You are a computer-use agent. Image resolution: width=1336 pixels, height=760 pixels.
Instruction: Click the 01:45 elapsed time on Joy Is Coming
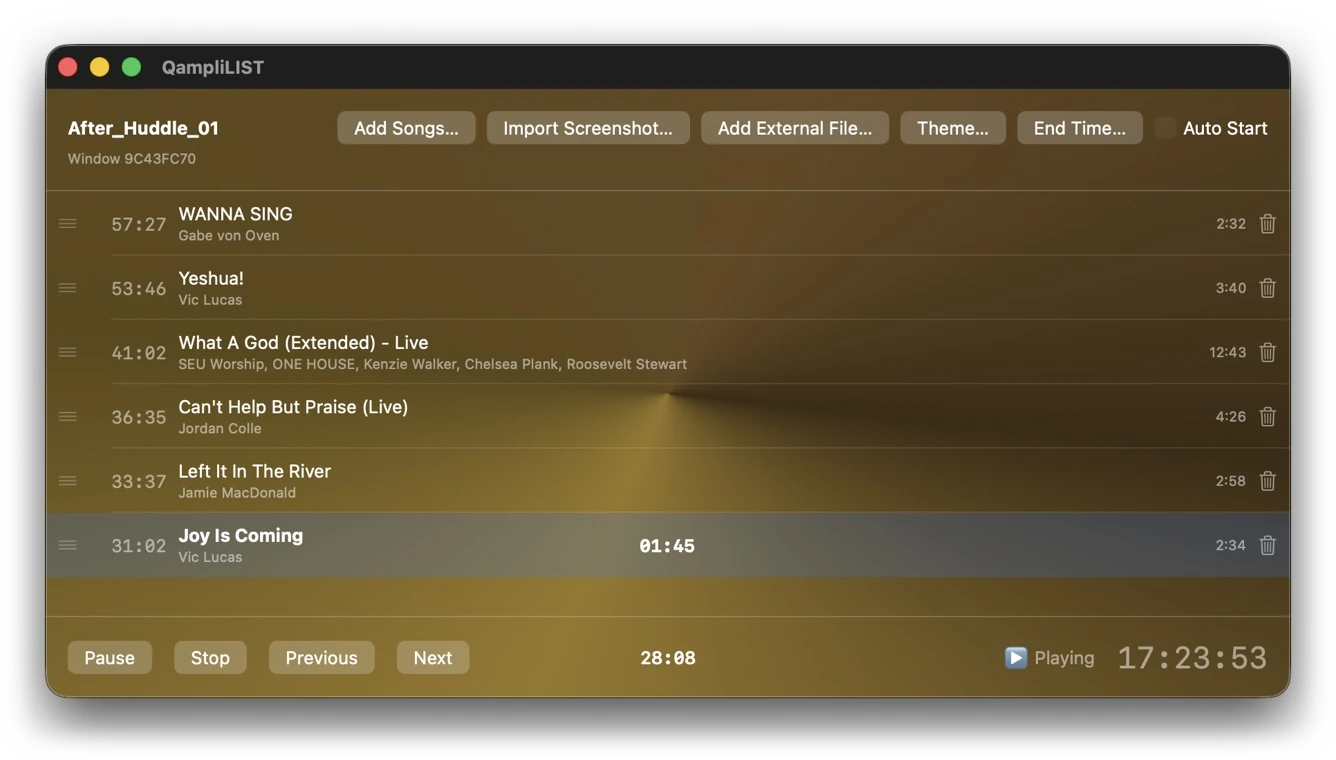click(x=667, y=546)
